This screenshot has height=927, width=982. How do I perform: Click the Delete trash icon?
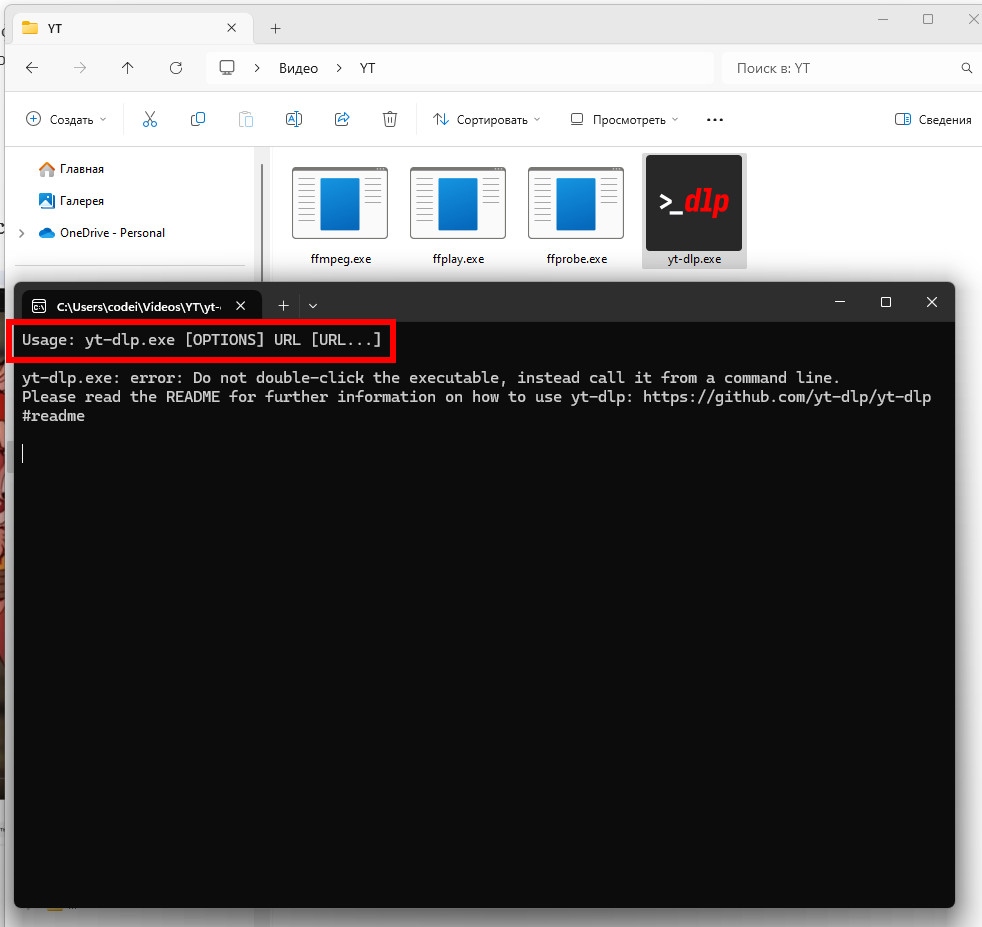click(x=390, y=119)
